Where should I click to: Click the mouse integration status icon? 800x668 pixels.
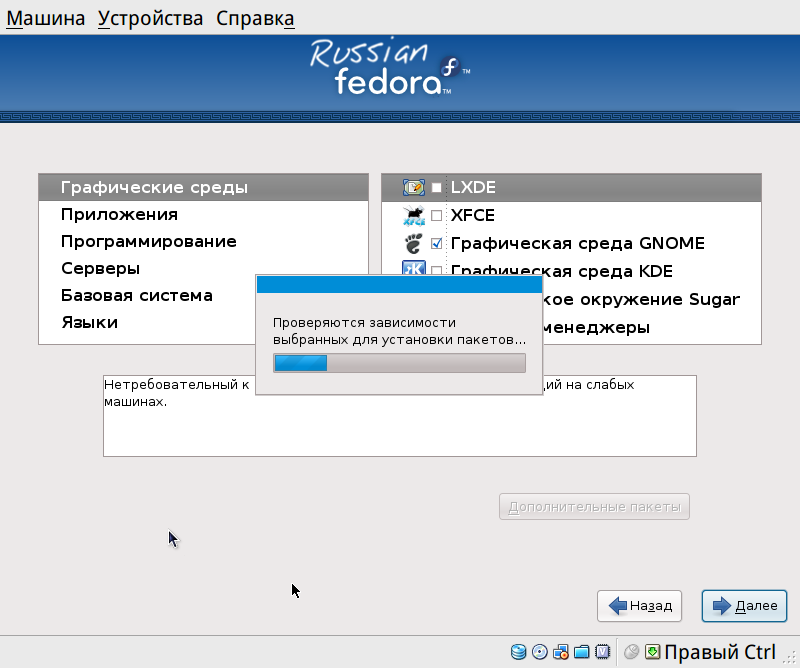pyautogui.click(x=632, y=652)
